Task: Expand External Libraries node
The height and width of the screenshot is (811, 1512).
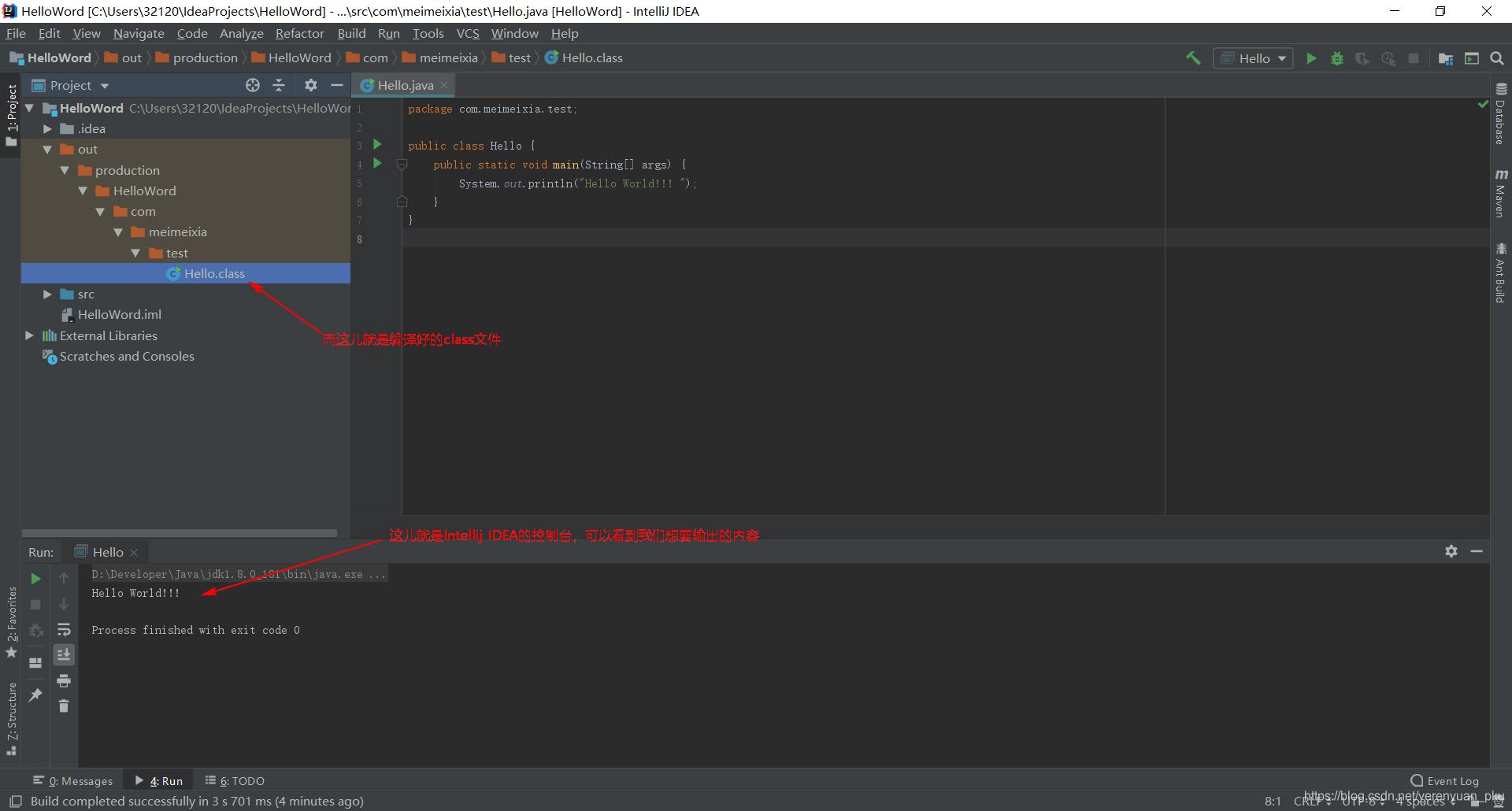Action: pyautogui.click(x=29, y=335)
